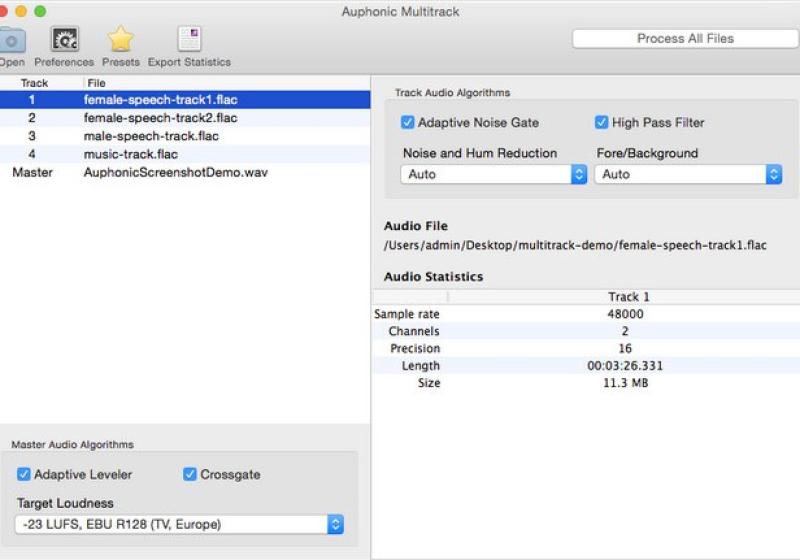
Task: Click the Track column header
Action: (x=35, y=83)
